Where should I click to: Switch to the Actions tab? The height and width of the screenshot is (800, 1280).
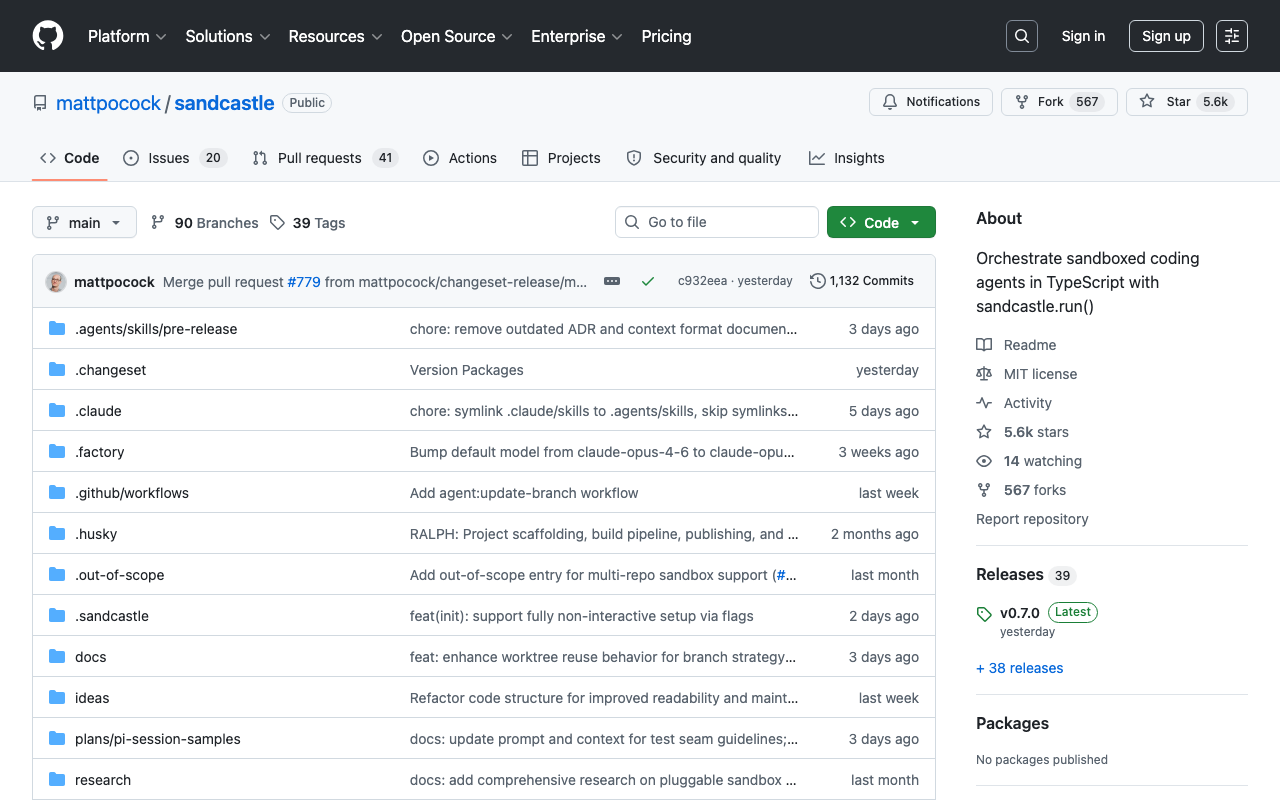coord(460,158)
